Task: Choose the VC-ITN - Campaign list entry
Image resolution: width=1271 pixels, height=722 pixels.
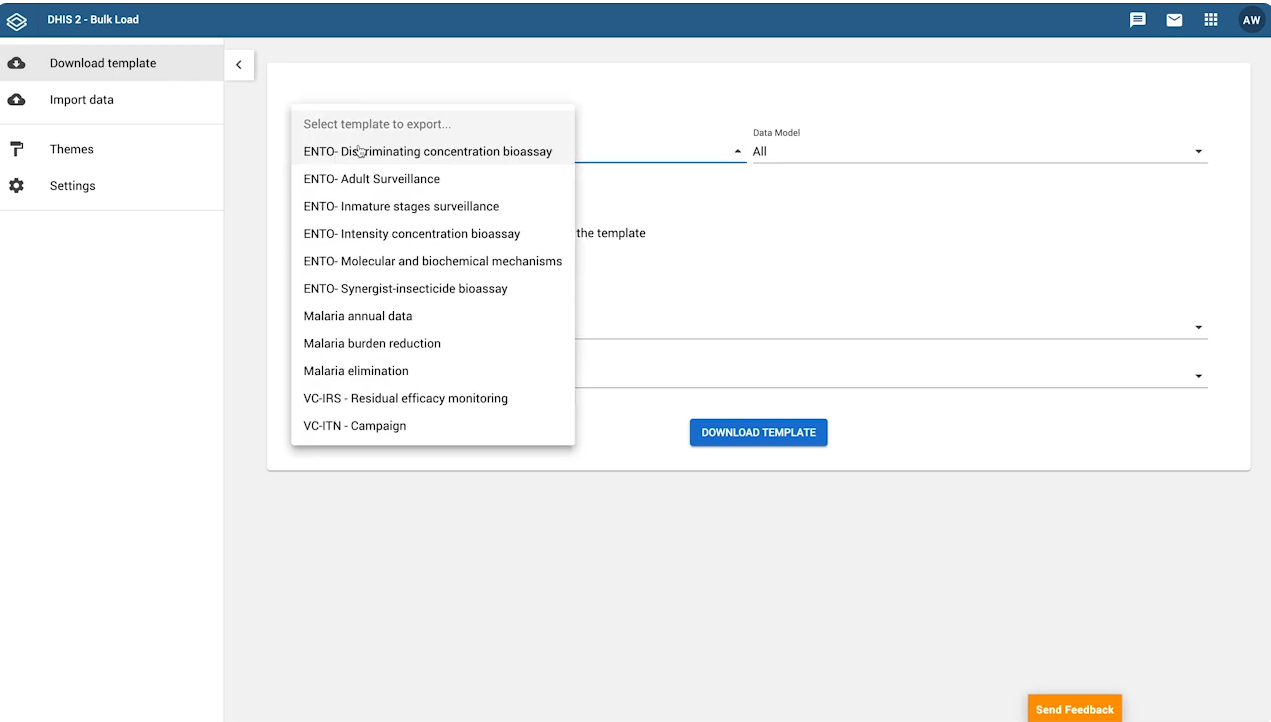Action: pos(355,425)
